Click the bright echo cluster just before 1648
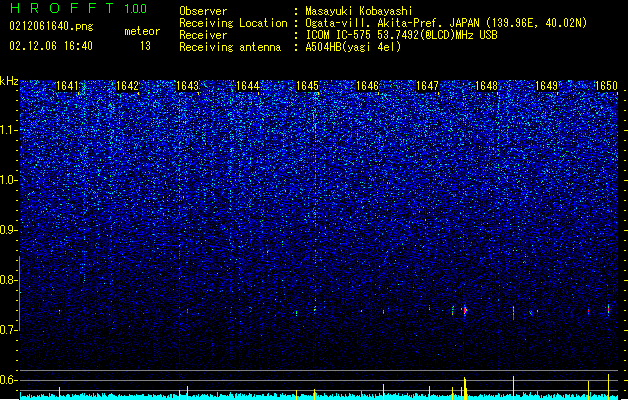The height and width of the screenshot is (400, 629). click(465, 310)
